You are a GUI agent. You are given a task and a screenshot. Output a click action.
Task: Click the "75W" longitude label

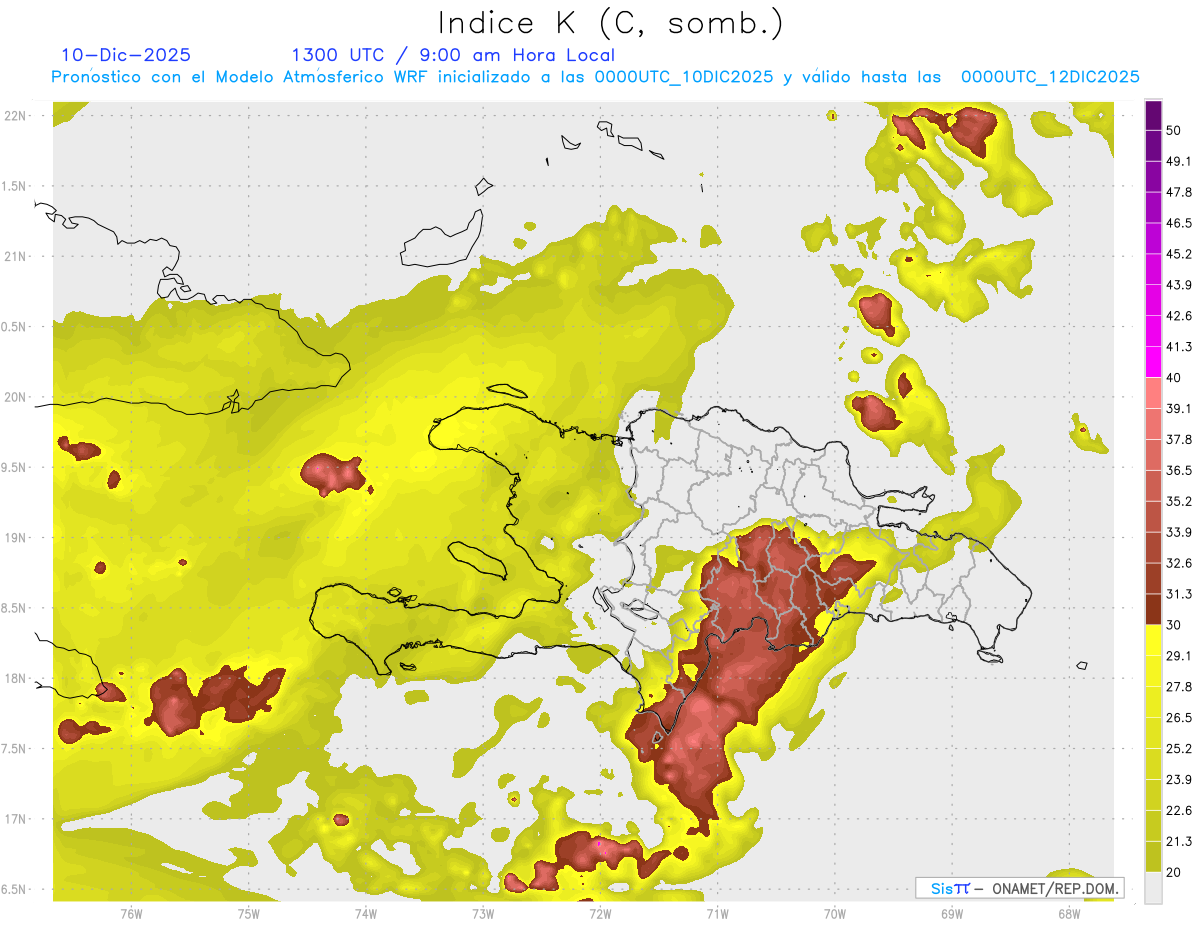click(249, 913)
